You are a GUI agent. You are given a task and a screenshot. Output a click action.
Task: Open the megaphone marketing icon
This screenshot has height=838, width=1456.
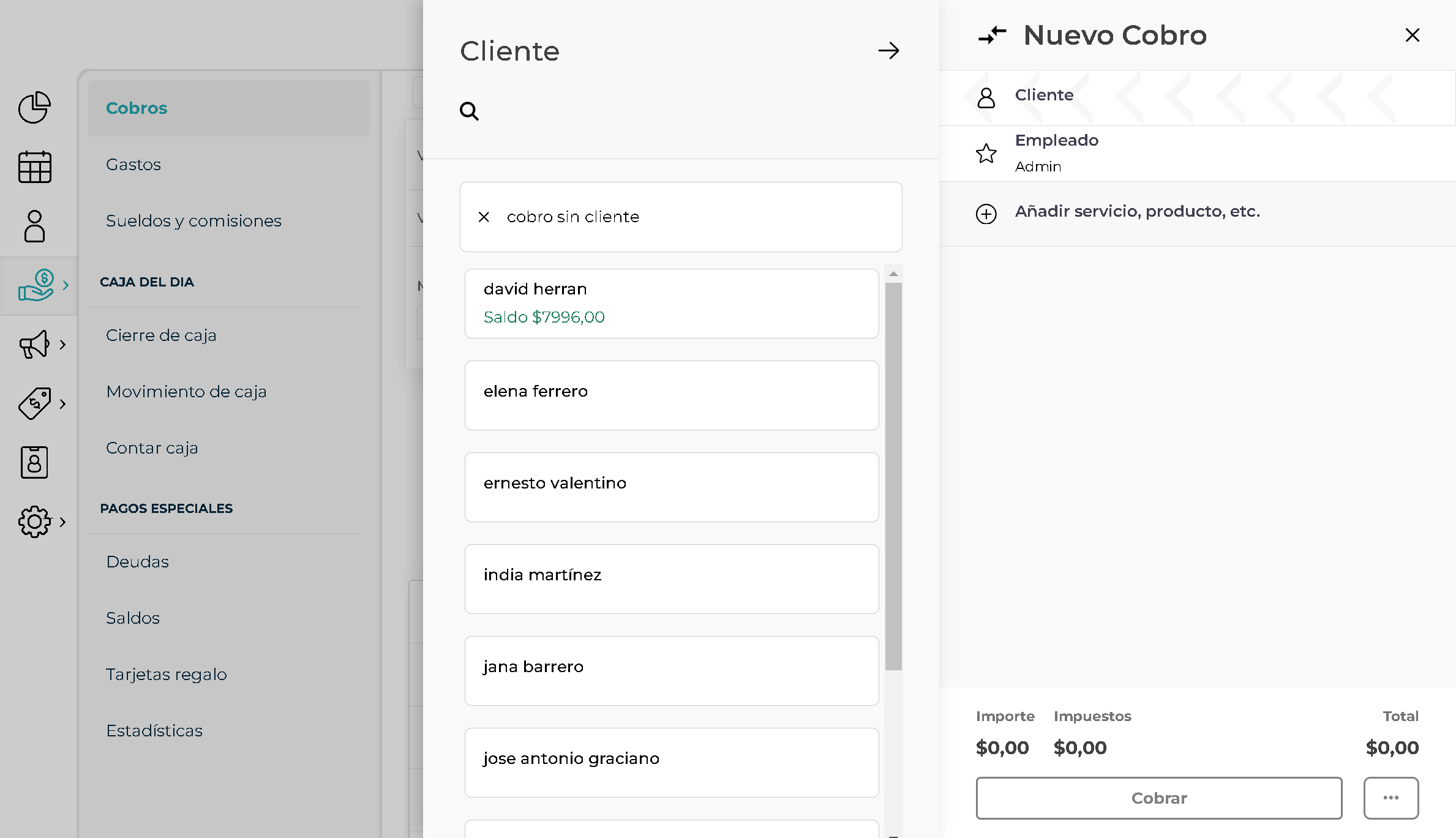[x=34, y=344]
